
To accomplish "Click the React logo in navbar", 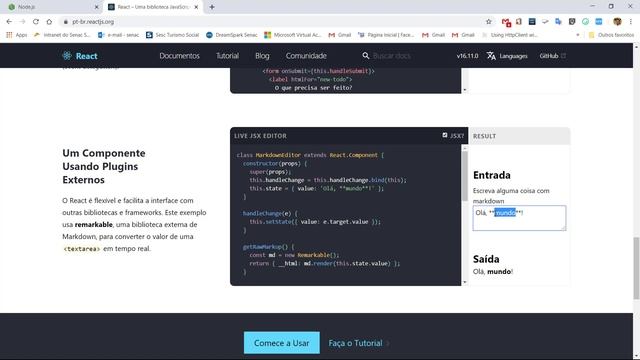I will tap(80, 56).
